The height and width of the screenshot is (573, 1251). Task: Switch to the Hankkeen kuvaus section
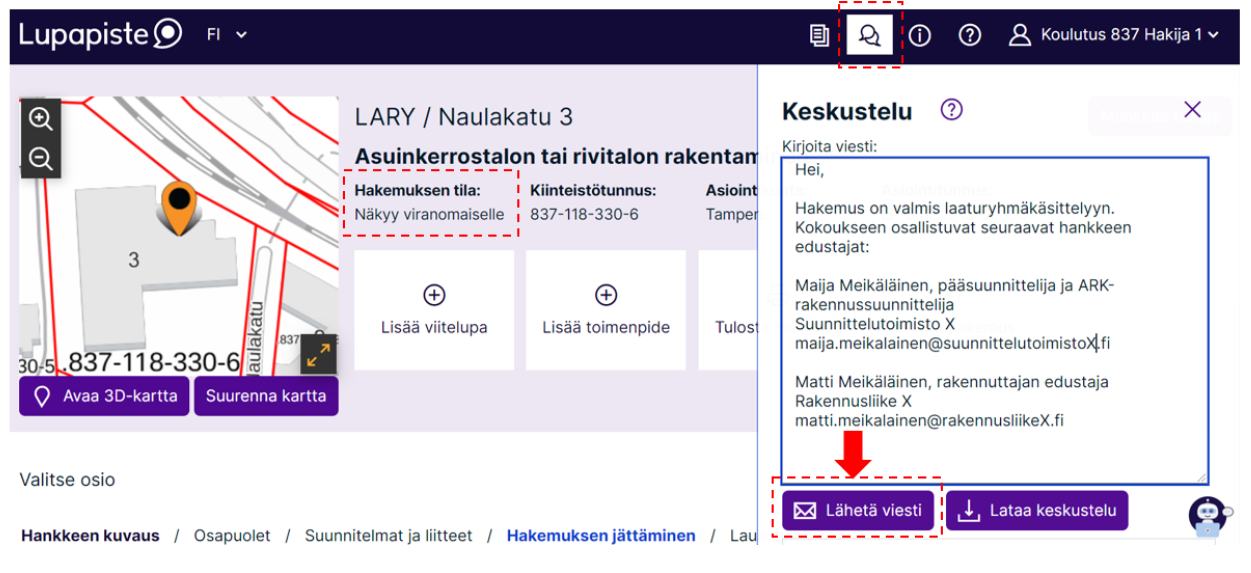tap(90, 536)
